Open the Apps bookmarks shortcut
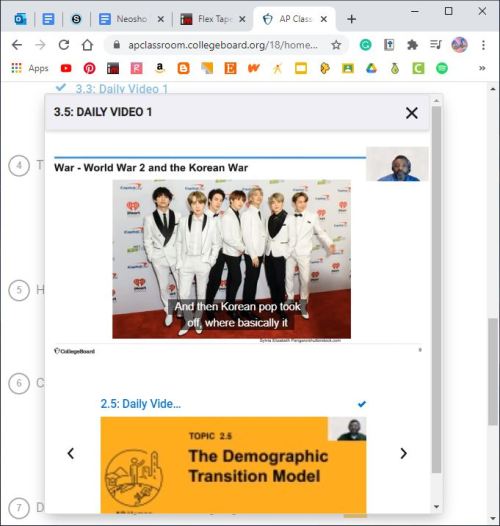 coord(30,68)
